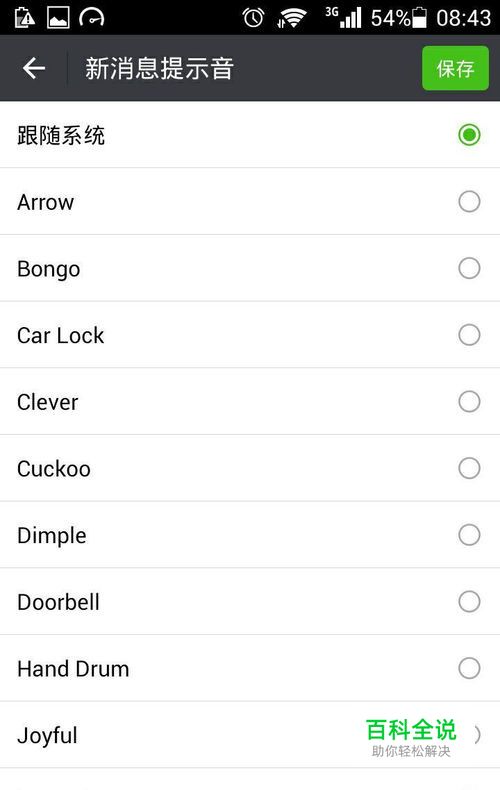Viewport: 500px width, 790px height.
Task: Choose Car Lock radio option
Action: [x=469, y=335]
